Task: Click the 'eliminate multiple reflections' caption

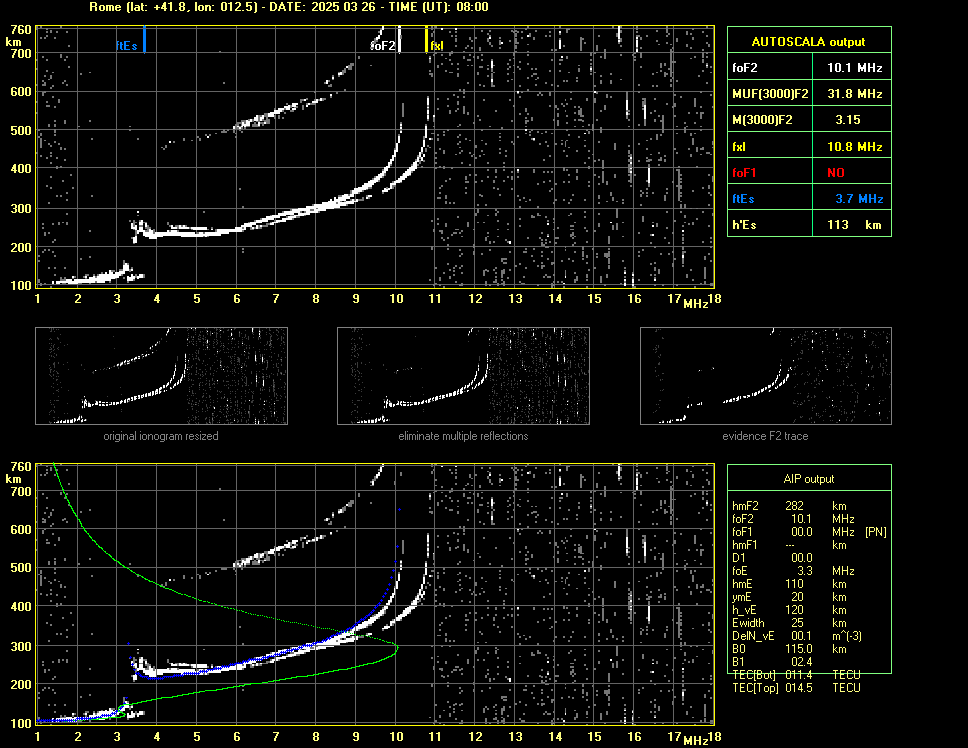Action: pos(463,436)
